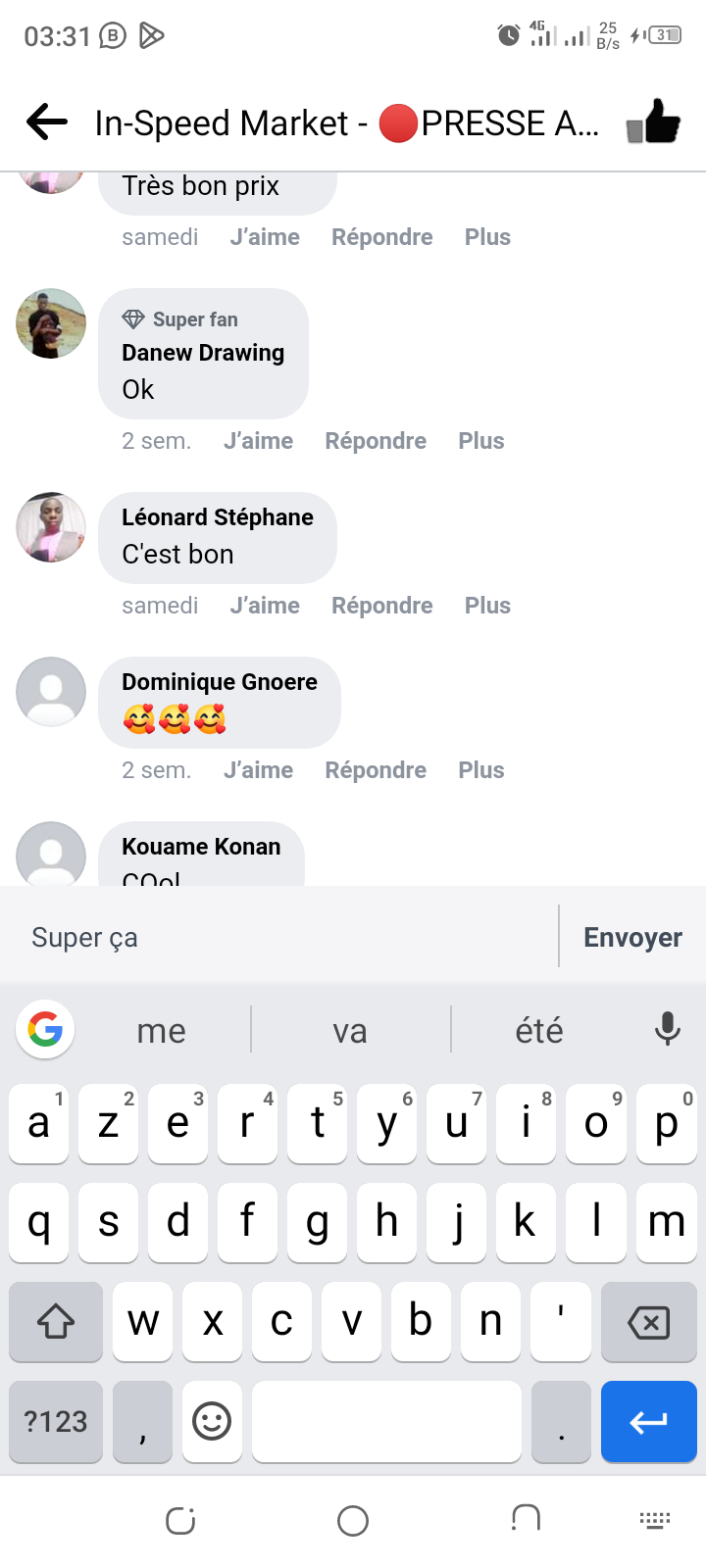Tap the back arrow in header
The image size is (706, 1568).
47,122
